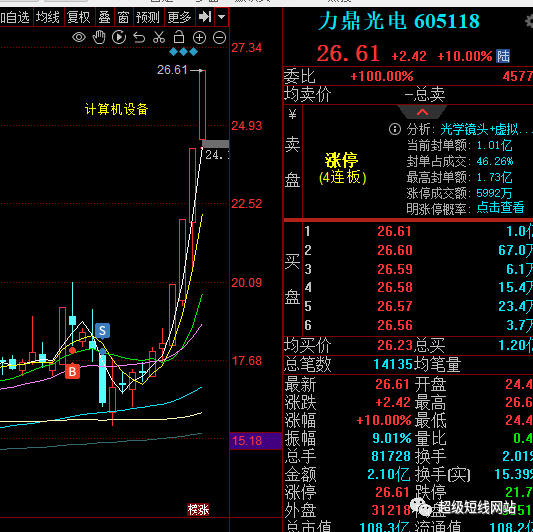Image resolution: width=533 pixels, height=532 pixels.
Task: Open the 加自选 toolbar item
Action: pos(15,17)
